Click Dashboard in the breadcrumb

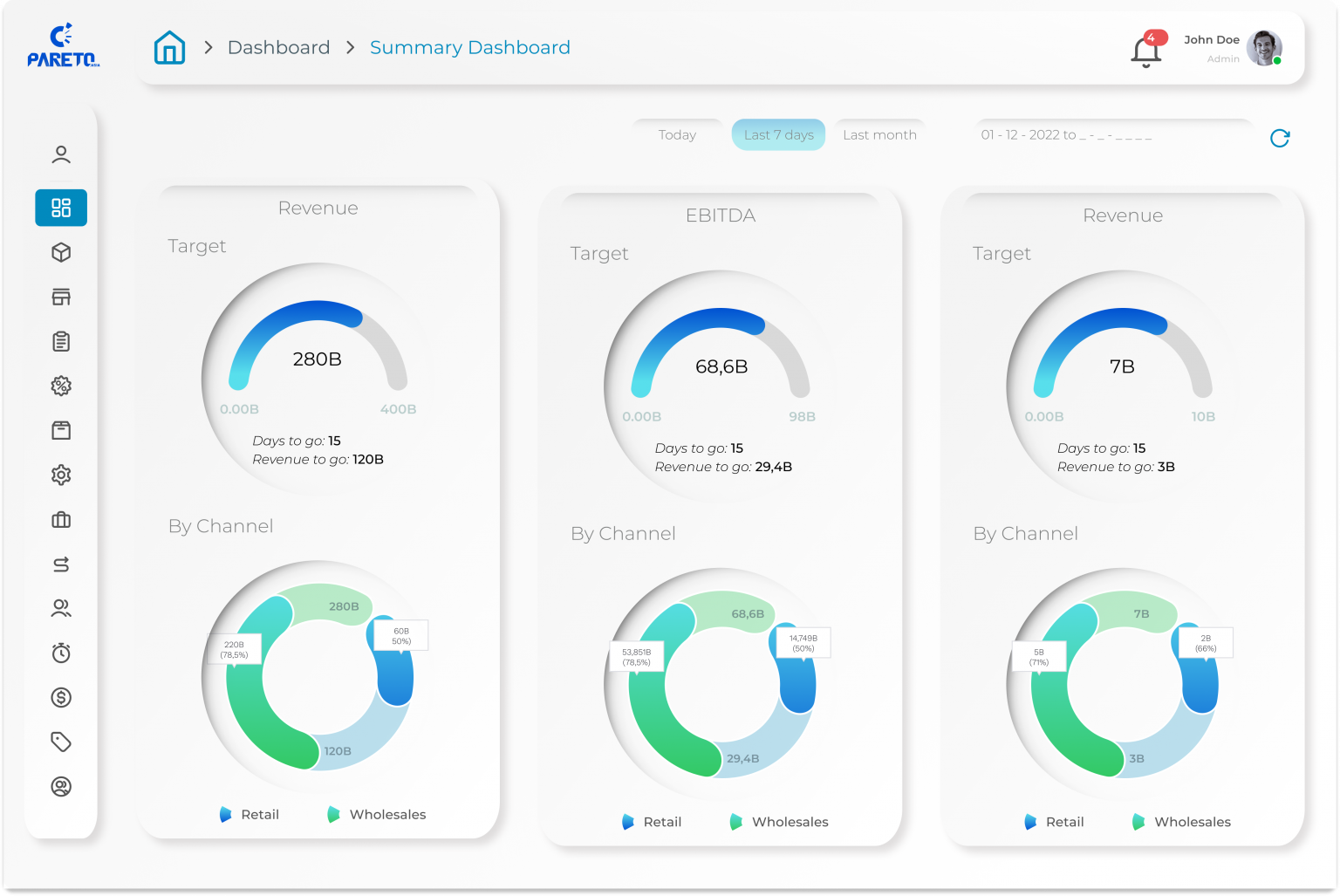click(x=278, y=47)
